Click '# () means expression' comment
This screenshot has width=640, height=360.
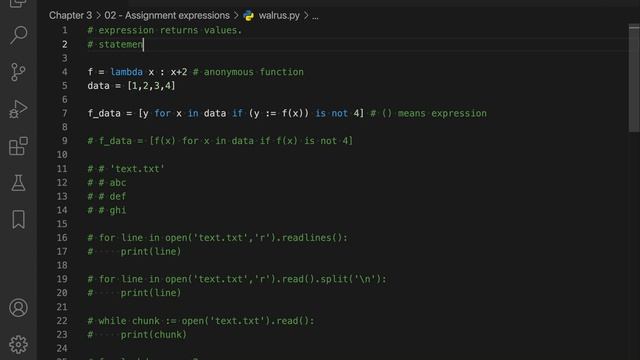429,113
